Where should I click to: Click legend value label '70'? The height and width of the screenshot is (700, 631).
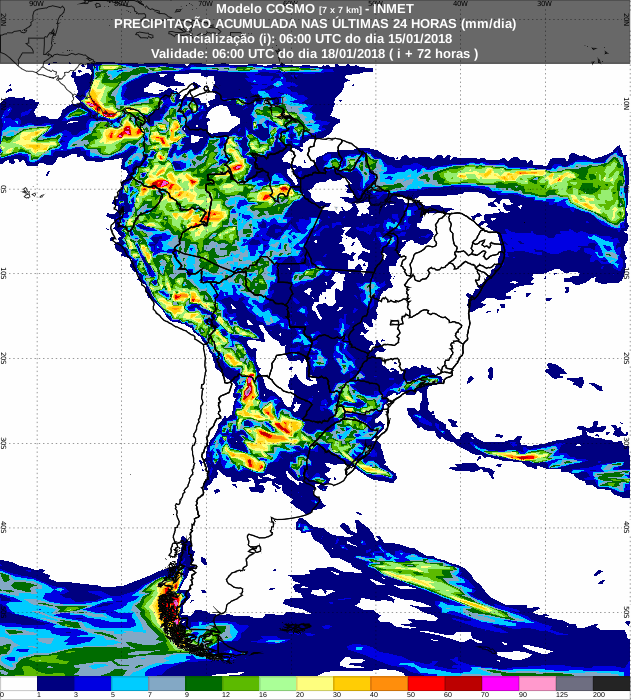pyautogui.click(x=485, y=695)
